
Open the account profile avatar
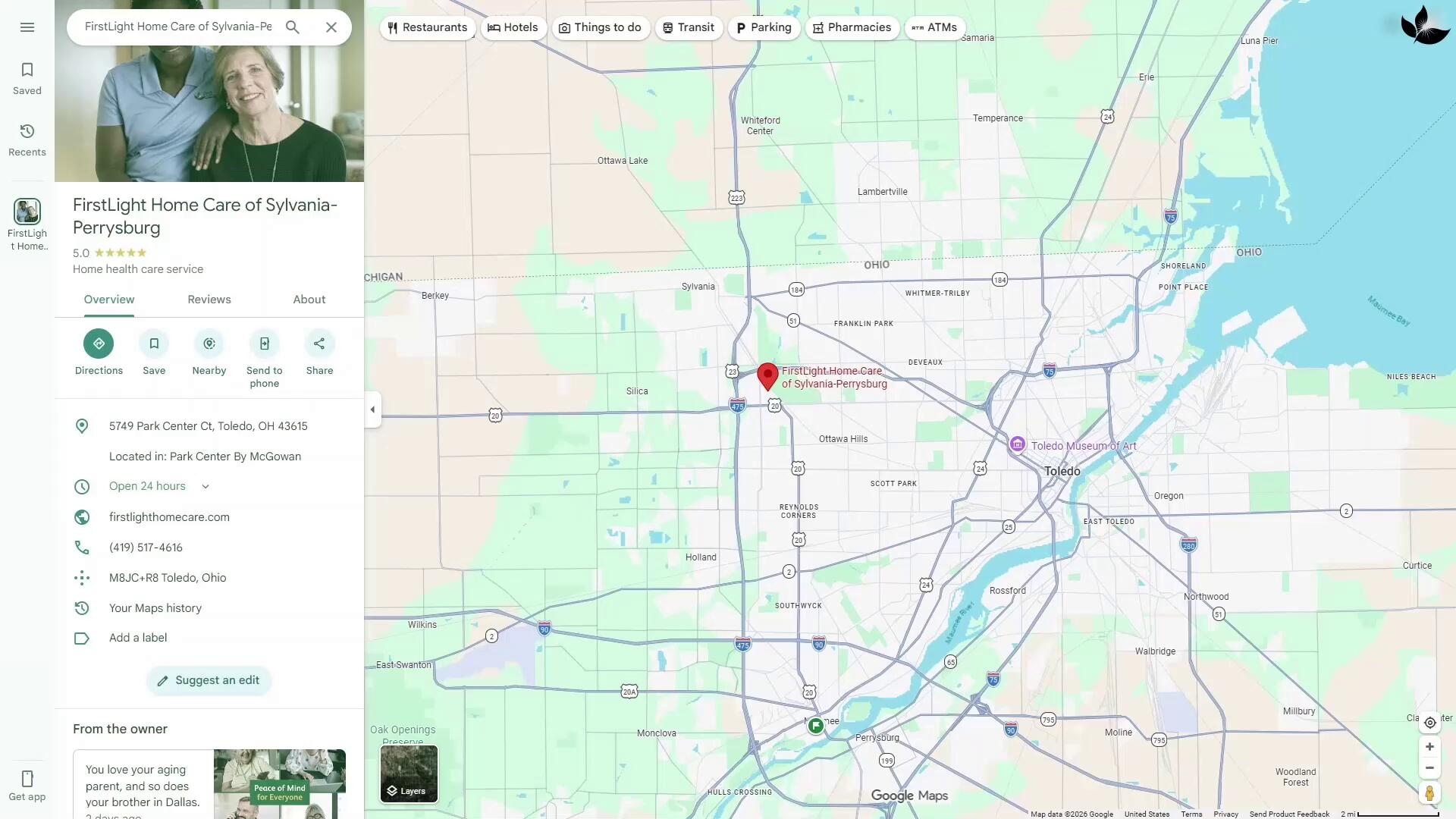(1426, 26)
